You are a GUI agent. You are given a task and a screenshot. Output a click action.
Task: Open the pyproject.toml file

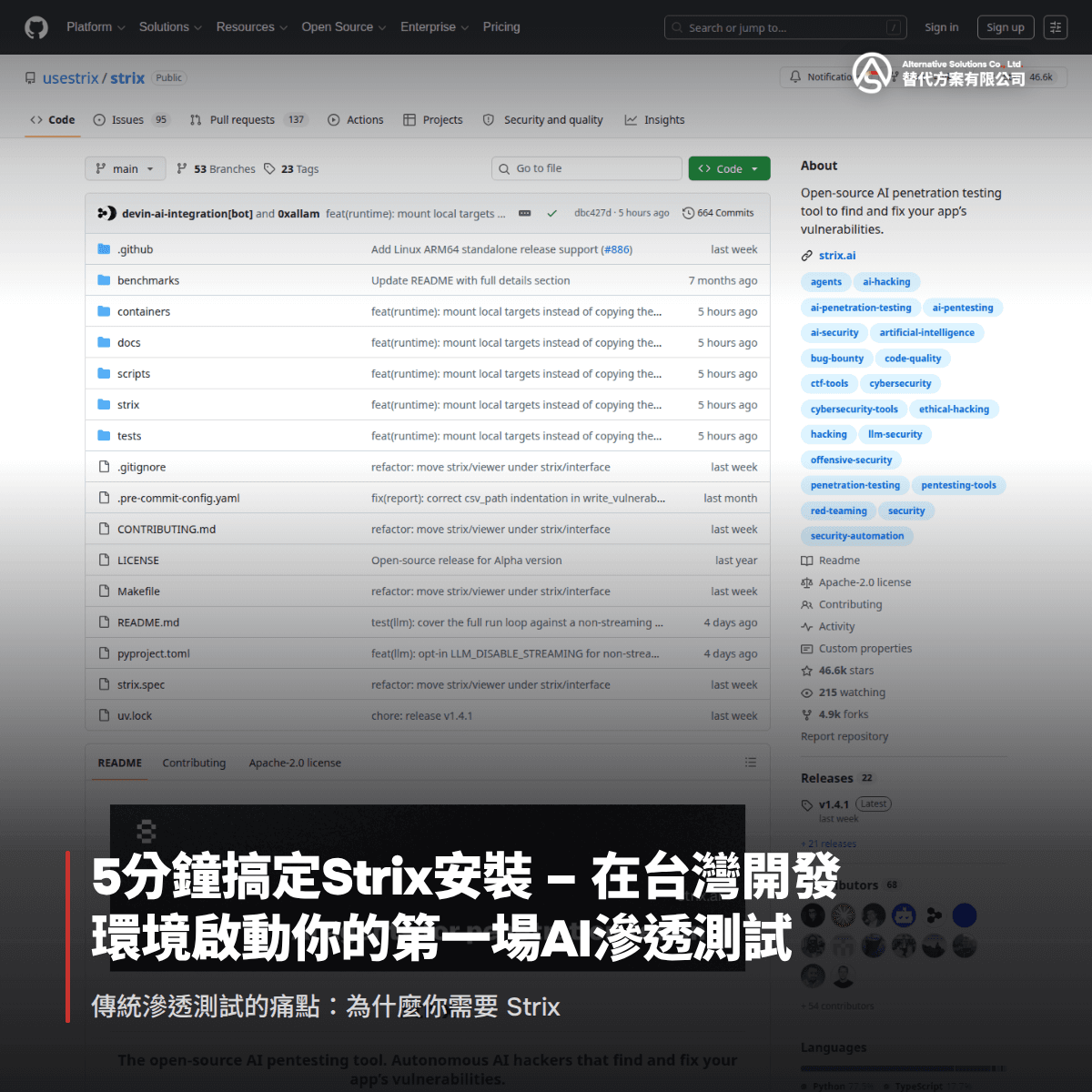154,653
